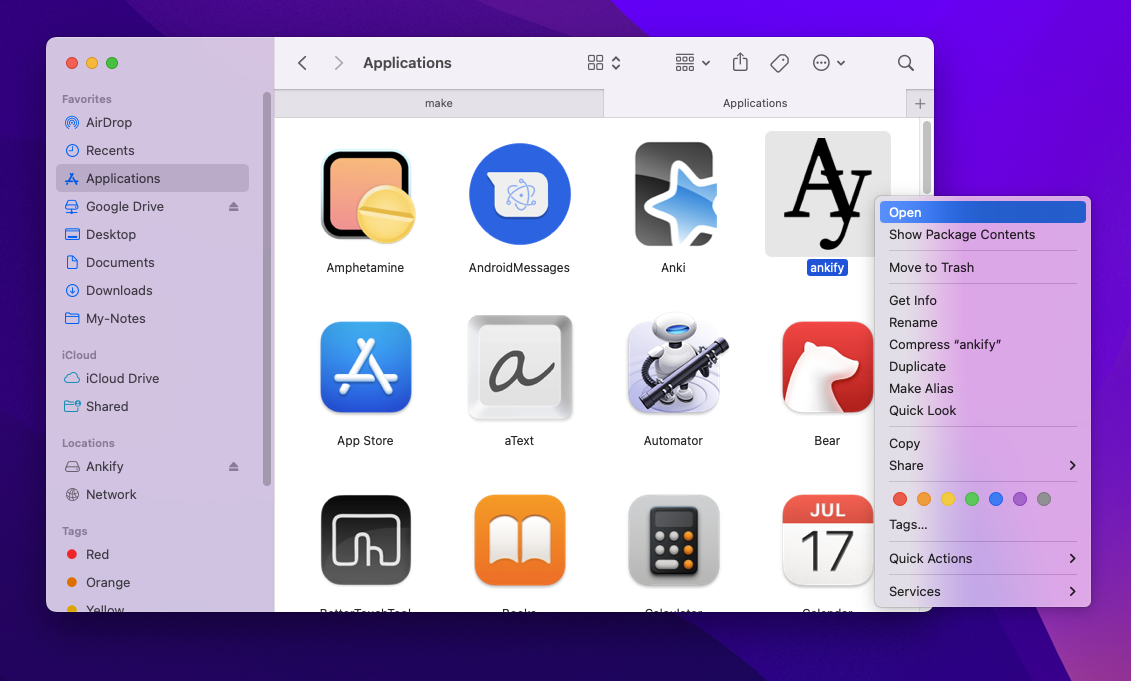Viewport: 1131px width, 681px height.
Task: Select the Anki app icon
Action: click(x=674, y=194)
